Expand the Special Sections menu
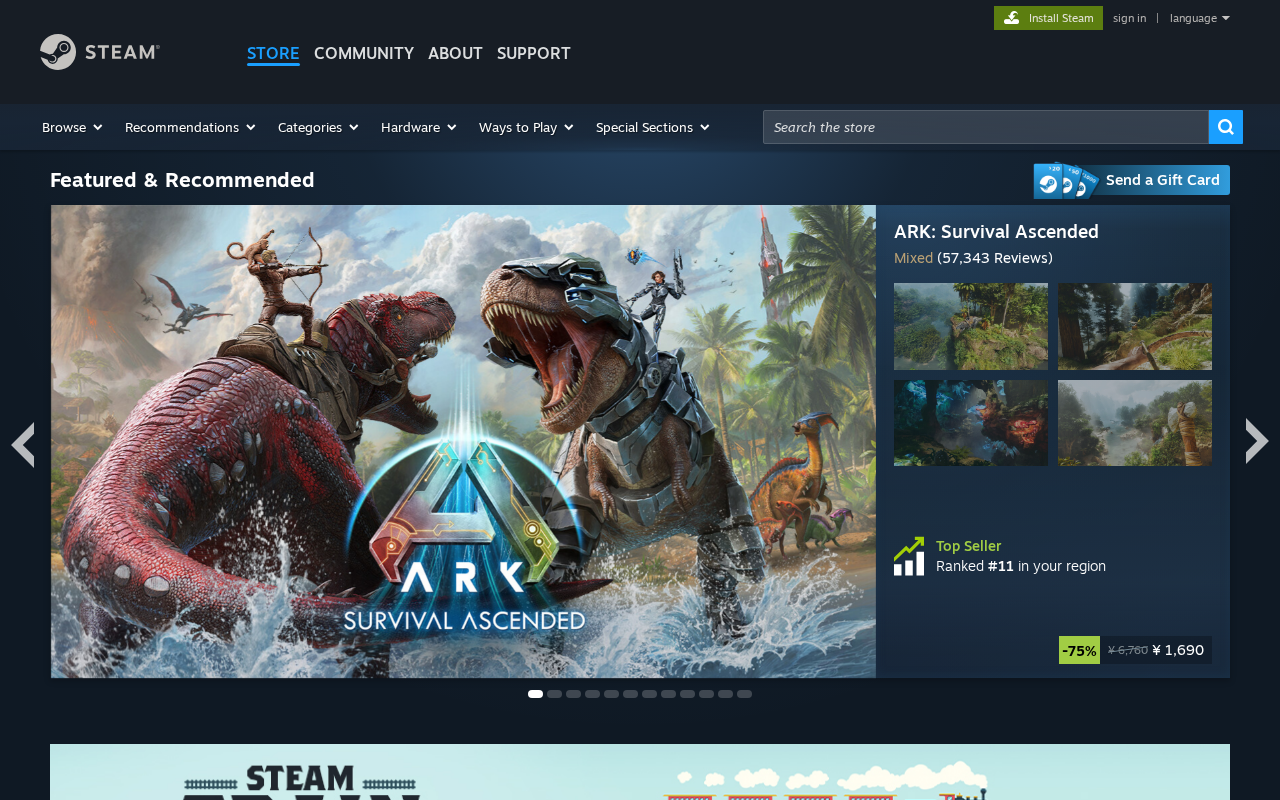Viewport: 1280px width, 800px height. tap(653, 127)
